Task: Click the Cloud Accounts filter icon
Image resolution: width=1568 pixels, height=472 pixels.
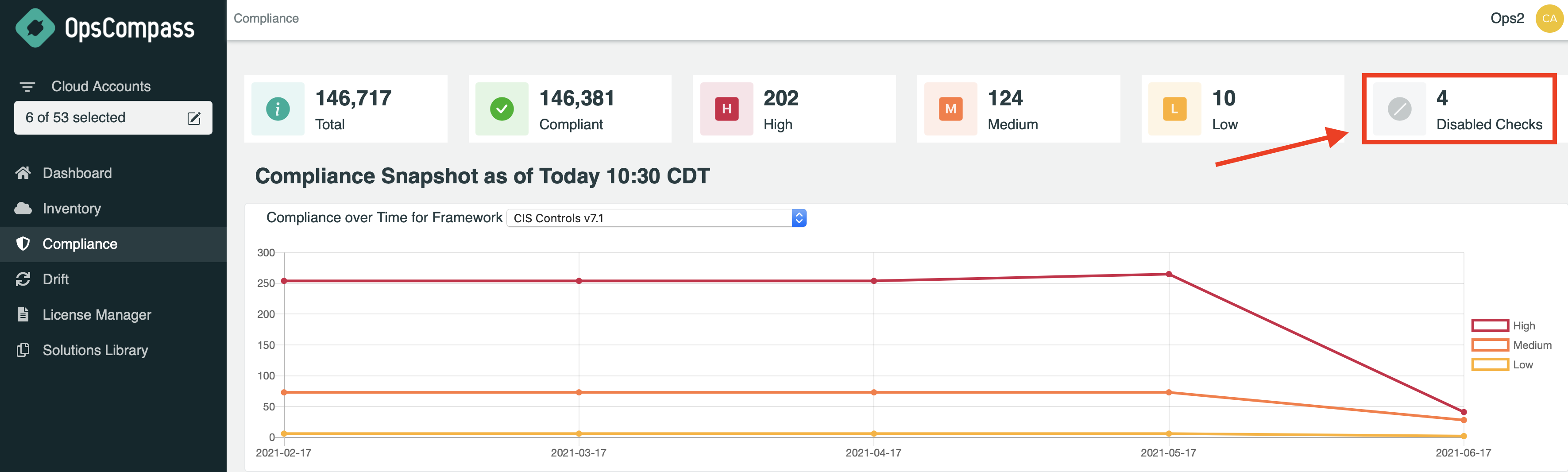Action: pyautogui.click(x=27, y=87)
